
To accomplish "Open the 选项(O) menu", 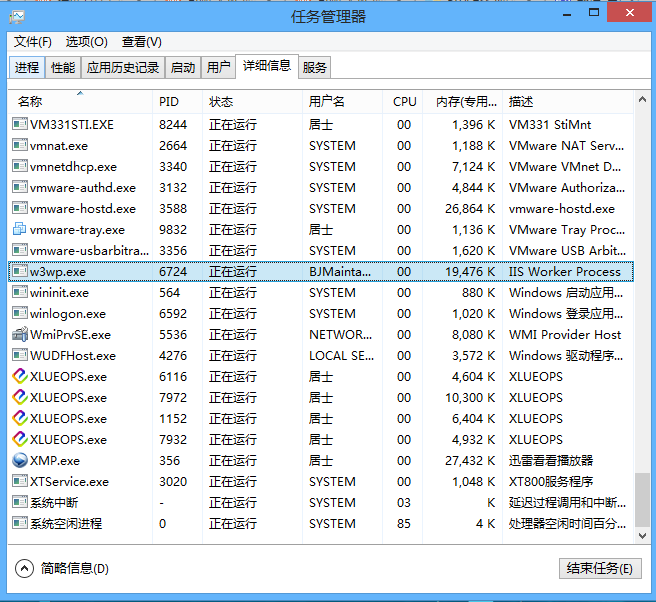I will coord(87,42).
